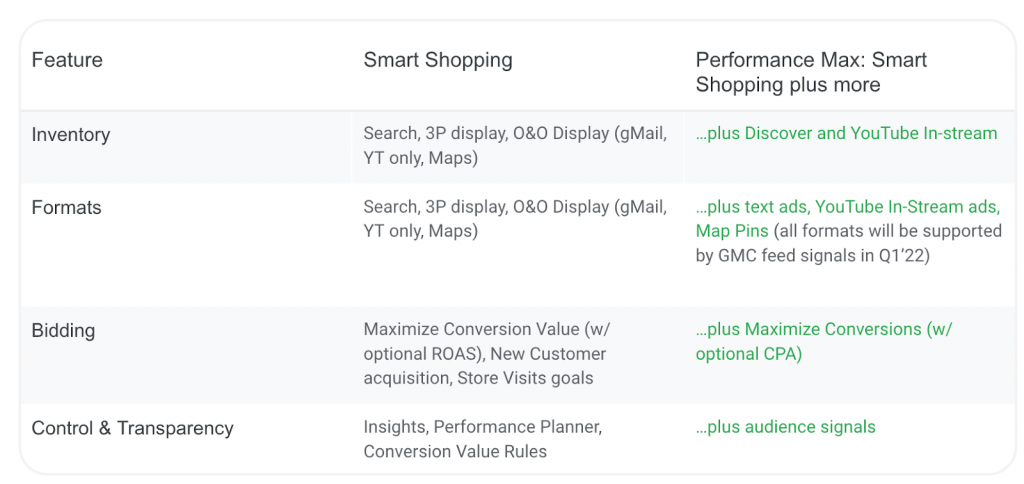Select the Bidding row label

point(63,330)
